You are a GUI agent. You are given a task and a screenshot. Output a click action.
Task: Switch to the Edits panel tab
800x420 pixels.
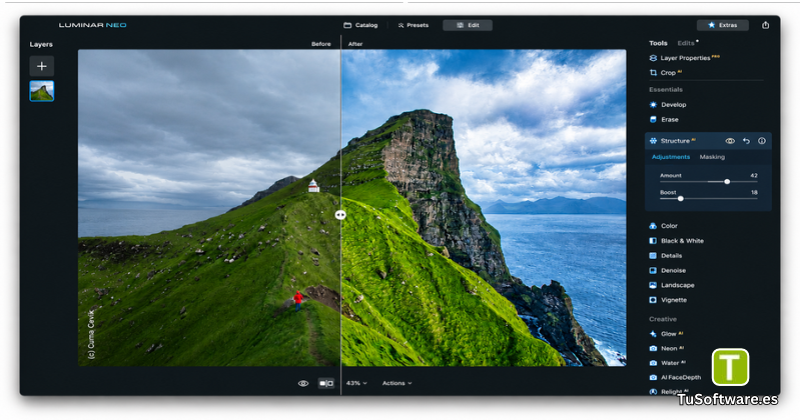686,43
